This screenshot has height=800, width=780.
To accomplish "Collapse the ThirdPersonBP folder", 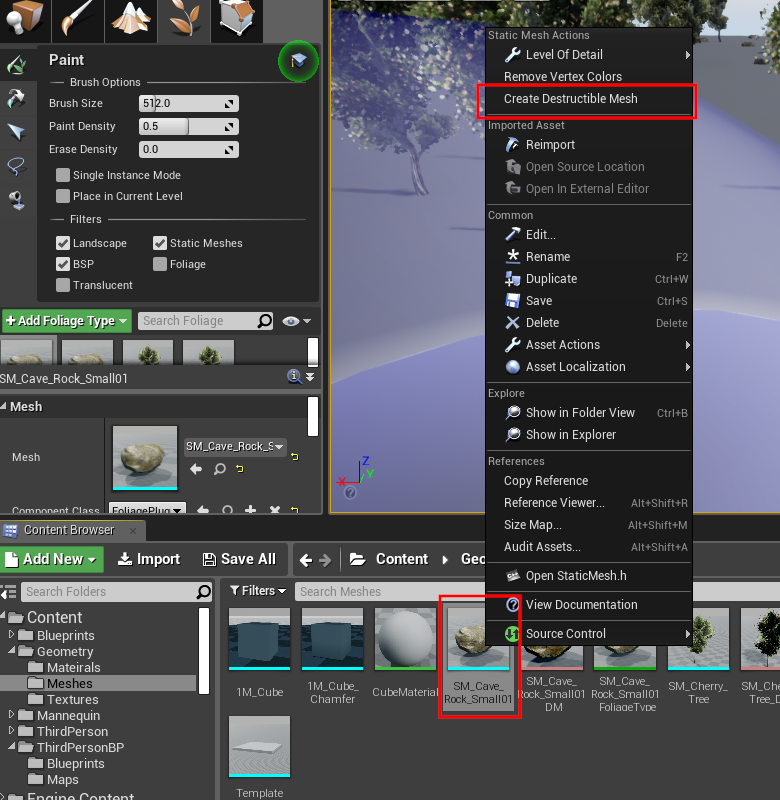I will [x=12, y=746].
